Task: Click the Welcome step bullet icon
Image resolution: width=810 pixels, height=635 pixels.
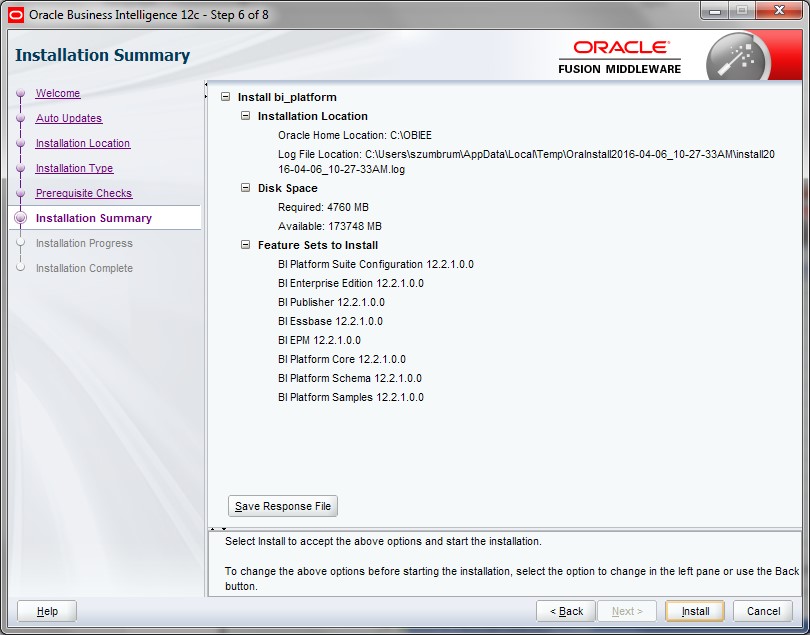Action: (x=20, y=94)
